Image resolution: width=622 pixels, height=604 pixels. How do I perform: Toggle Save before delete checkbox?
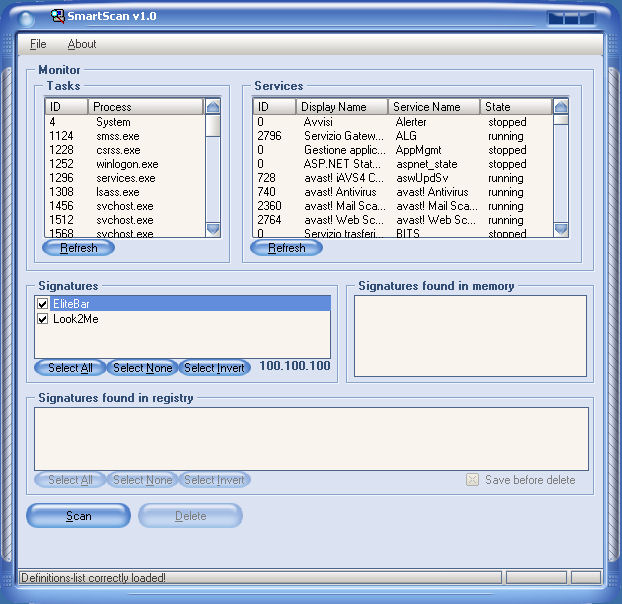tap(472, 480)
